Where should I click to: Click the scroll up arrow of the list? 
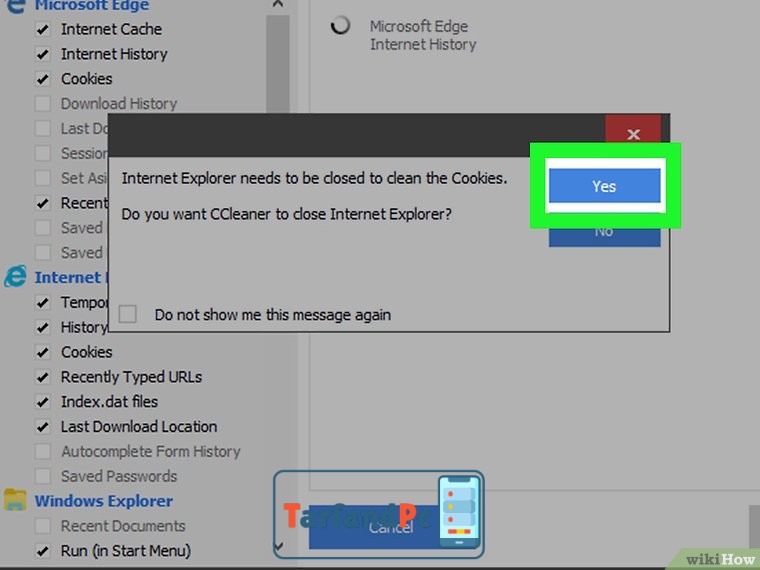pos(278,5)
